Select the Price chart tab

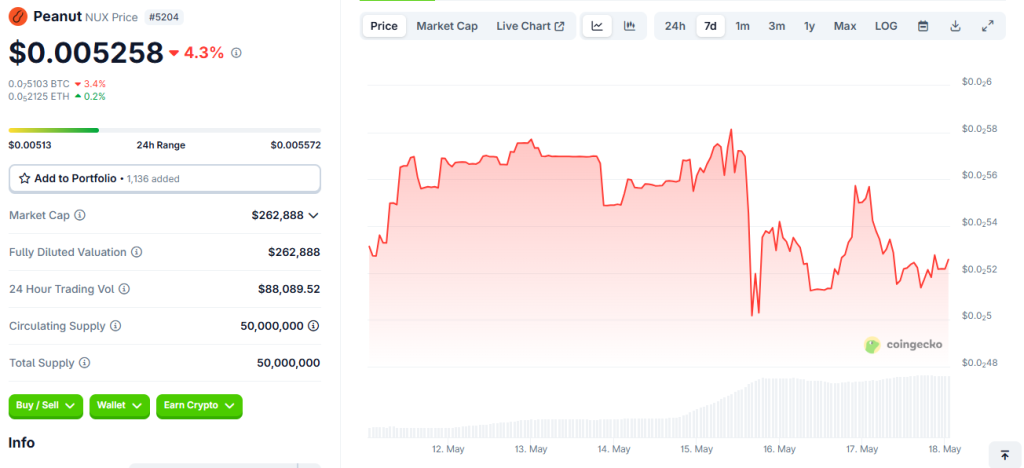pos(384,26)
